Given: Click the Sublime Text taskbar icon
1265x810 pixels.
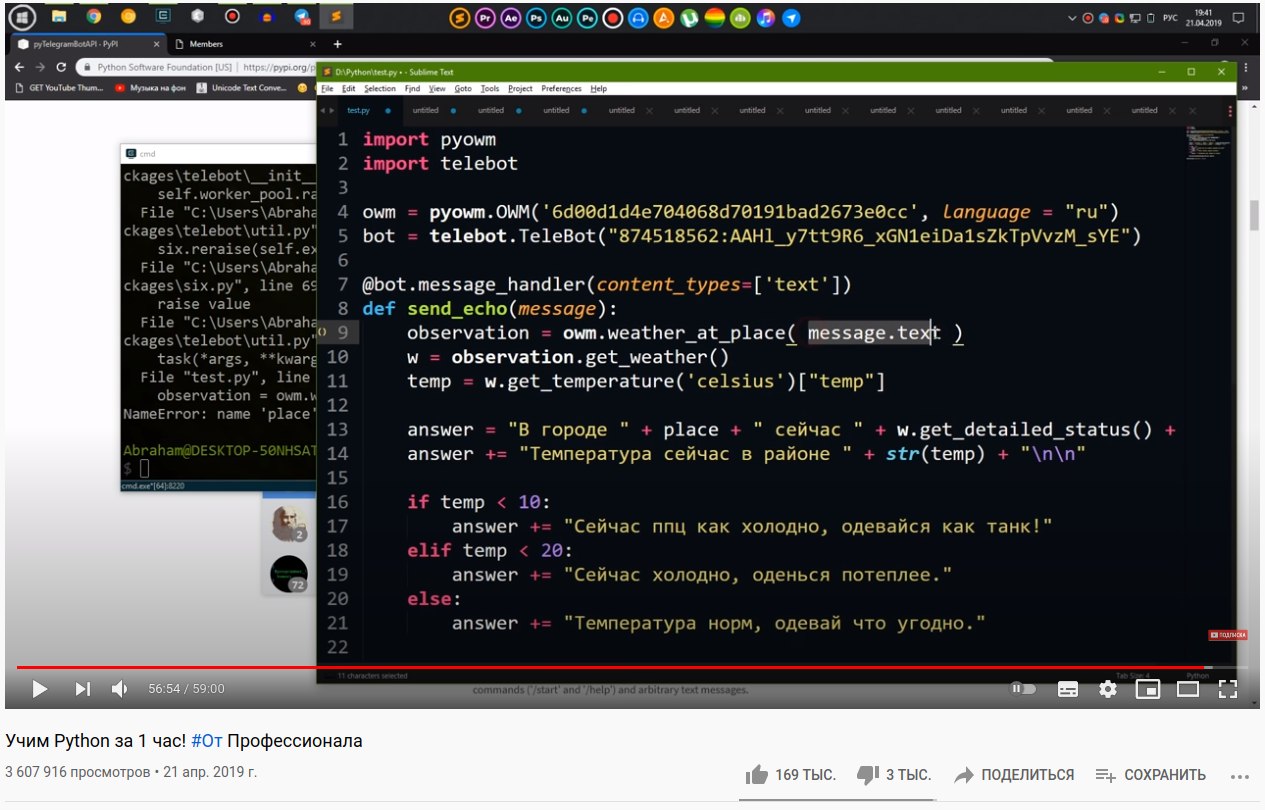Looking at the screenshot, I should coord(338,17).
